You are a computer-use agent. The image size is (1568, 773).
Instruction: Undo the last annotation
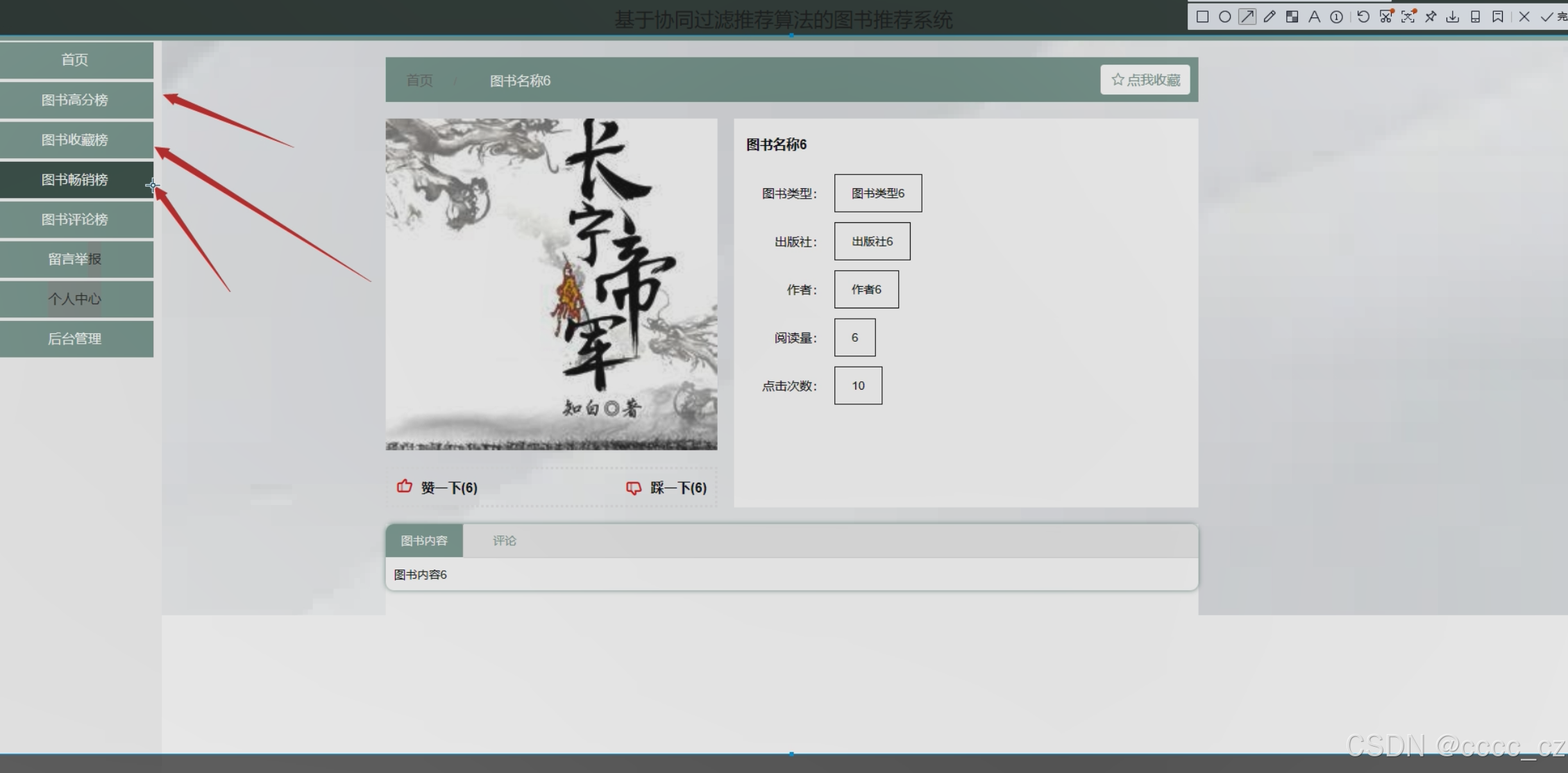1363,17
